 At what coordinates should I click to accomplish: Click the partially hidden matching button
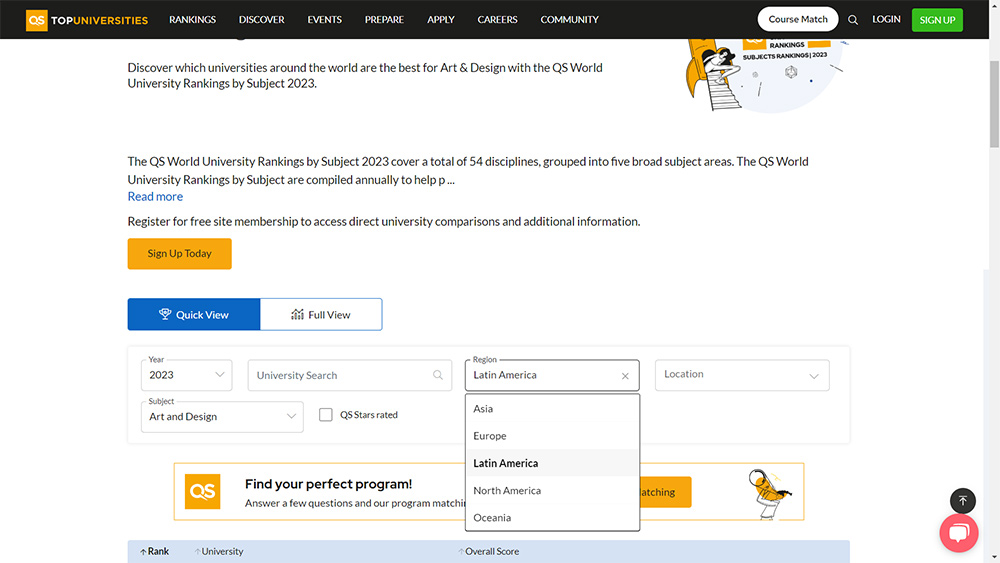[x=665, y=492]
